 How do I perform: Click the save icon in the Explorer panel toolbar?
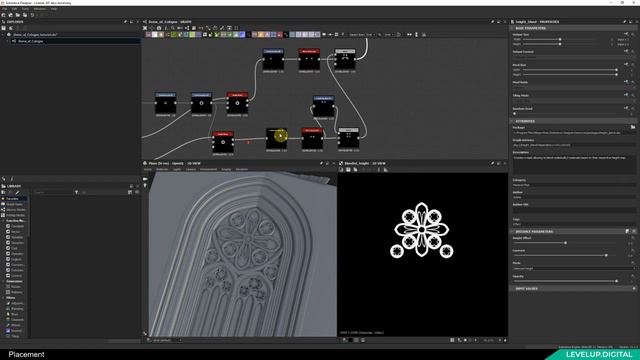pyautogui.click(x=4, y=28)
